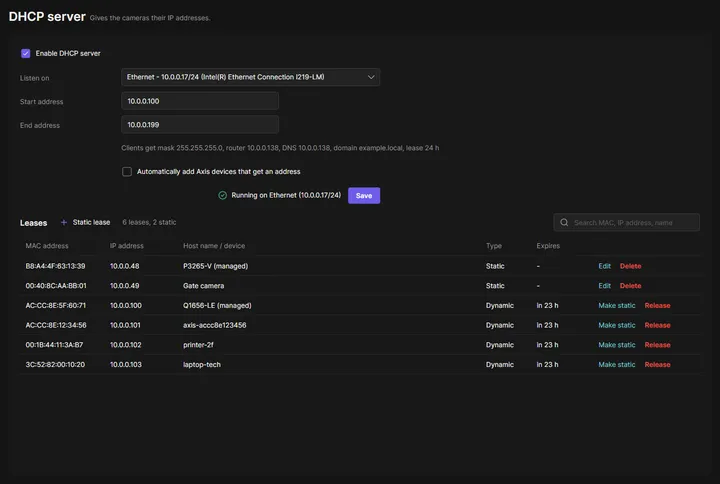Select MAC address 3C:52:82:00:10:20

click(55, 365)
